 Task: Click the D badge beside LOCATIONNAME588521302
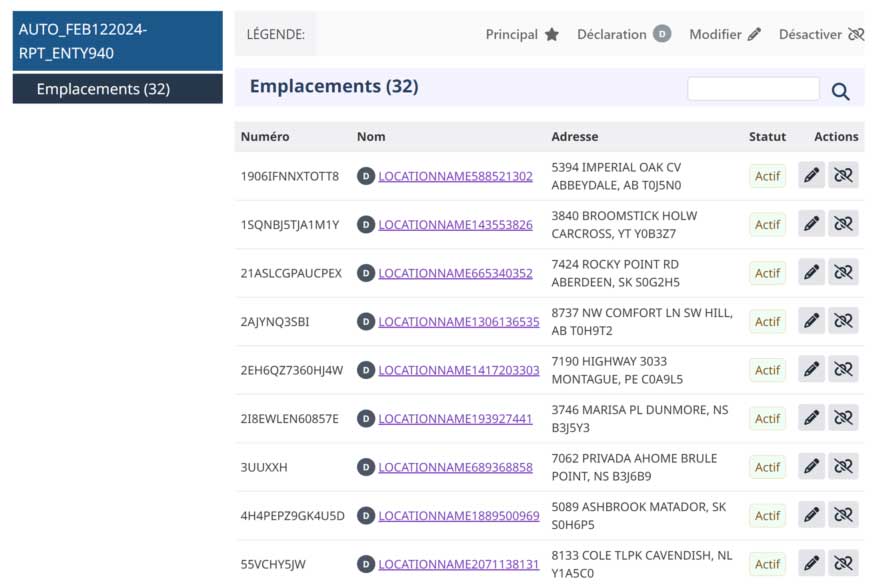367,176
